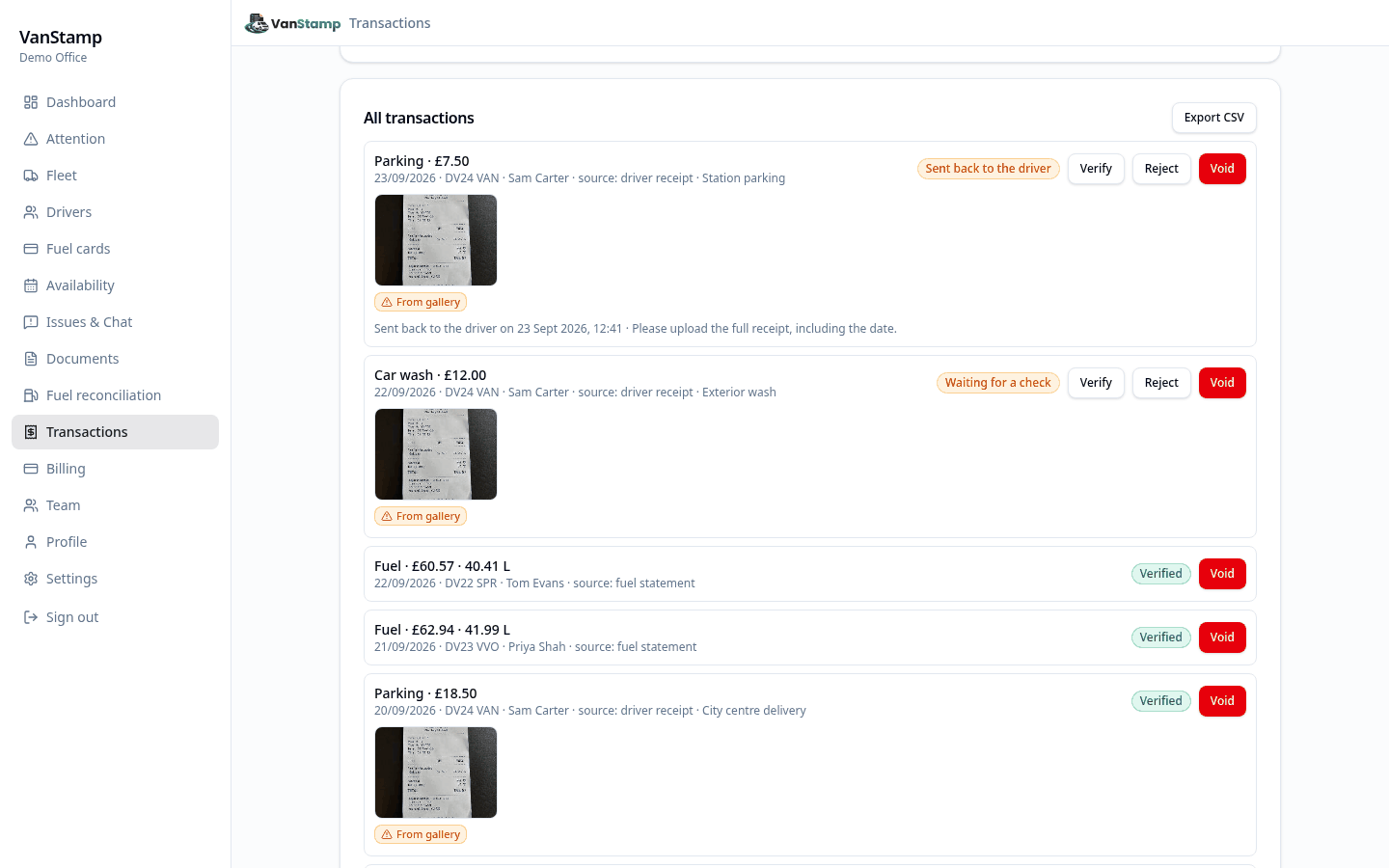The width and height of the screenshot is (1389, 868).
Task: Open the Billing page
Action: pos(115,469)
